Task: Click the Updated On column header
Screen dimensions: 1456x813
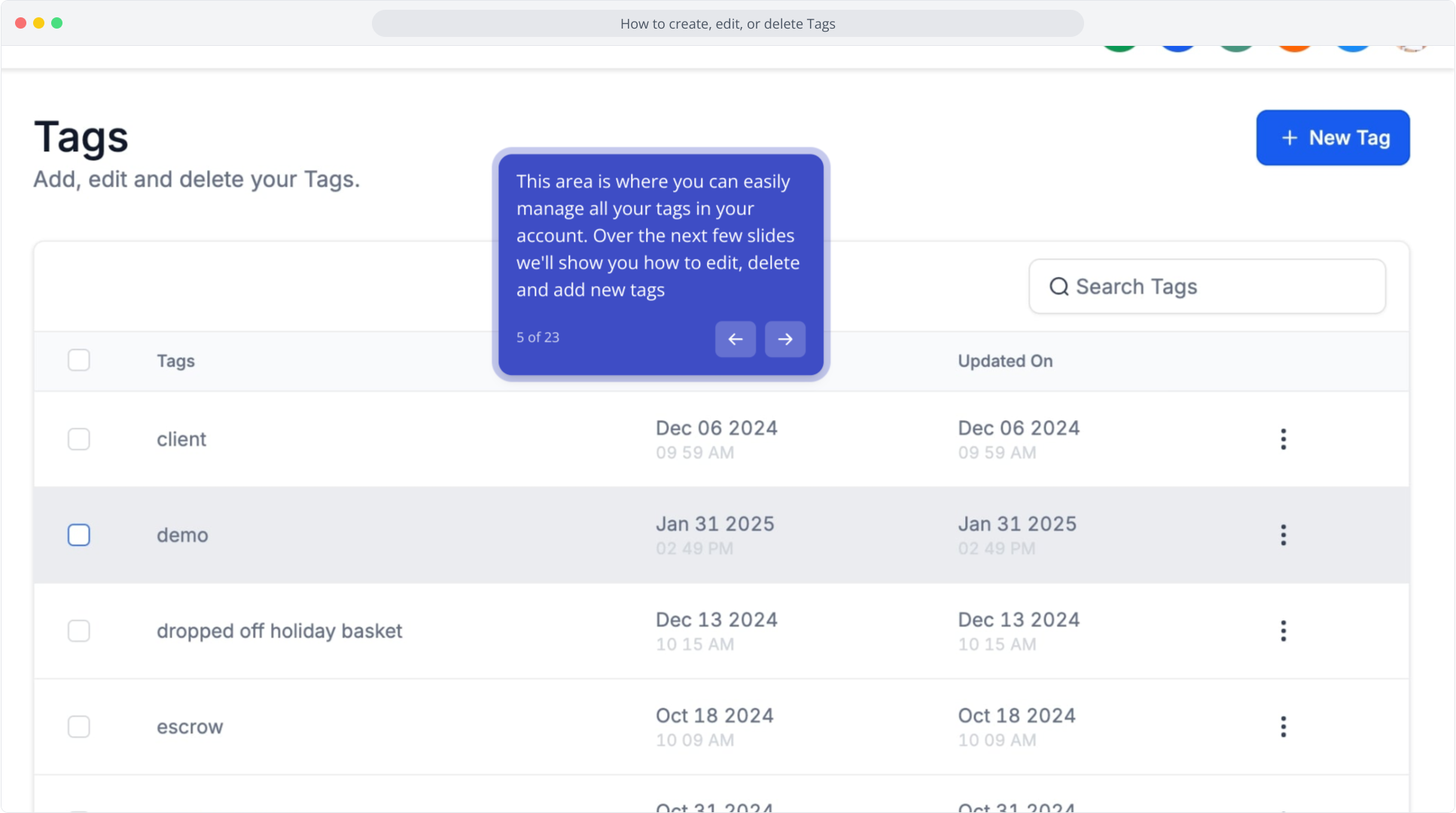Action: click(x=1005, y=361)
